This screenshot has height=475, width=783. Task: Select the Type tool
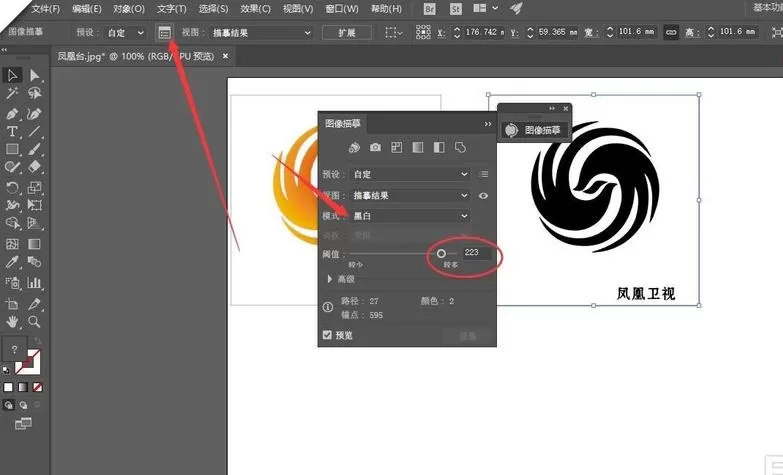click(x=12, y=131)
